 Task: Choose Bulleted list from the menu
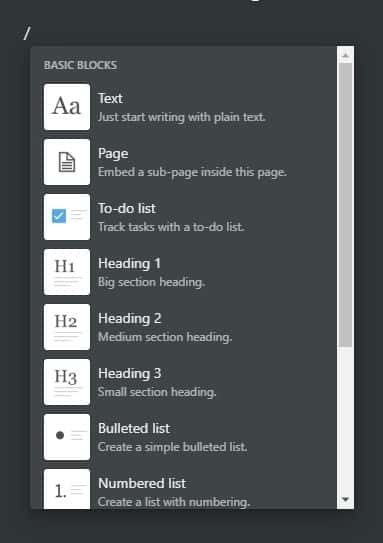pos(184,437)
